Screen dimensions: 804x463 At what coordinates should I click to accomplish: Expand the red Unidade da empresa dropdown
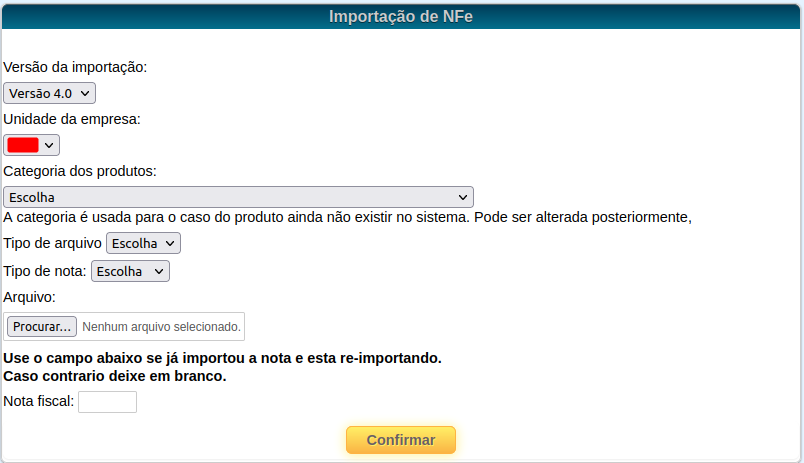(31, 145)
